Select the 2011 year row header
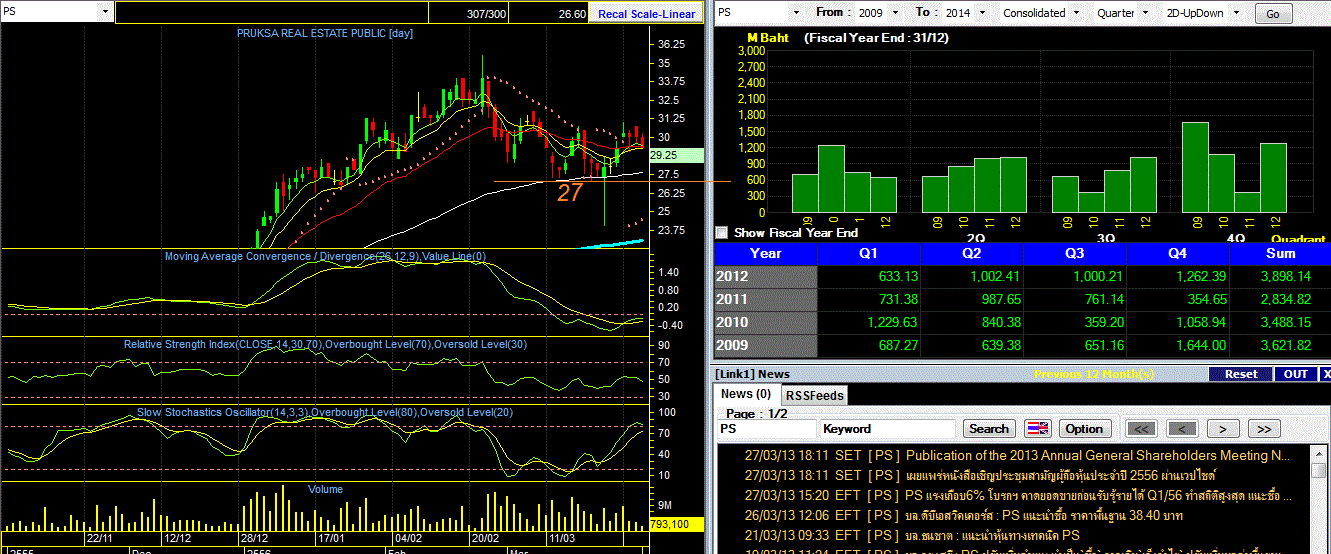 pos(765,300)
